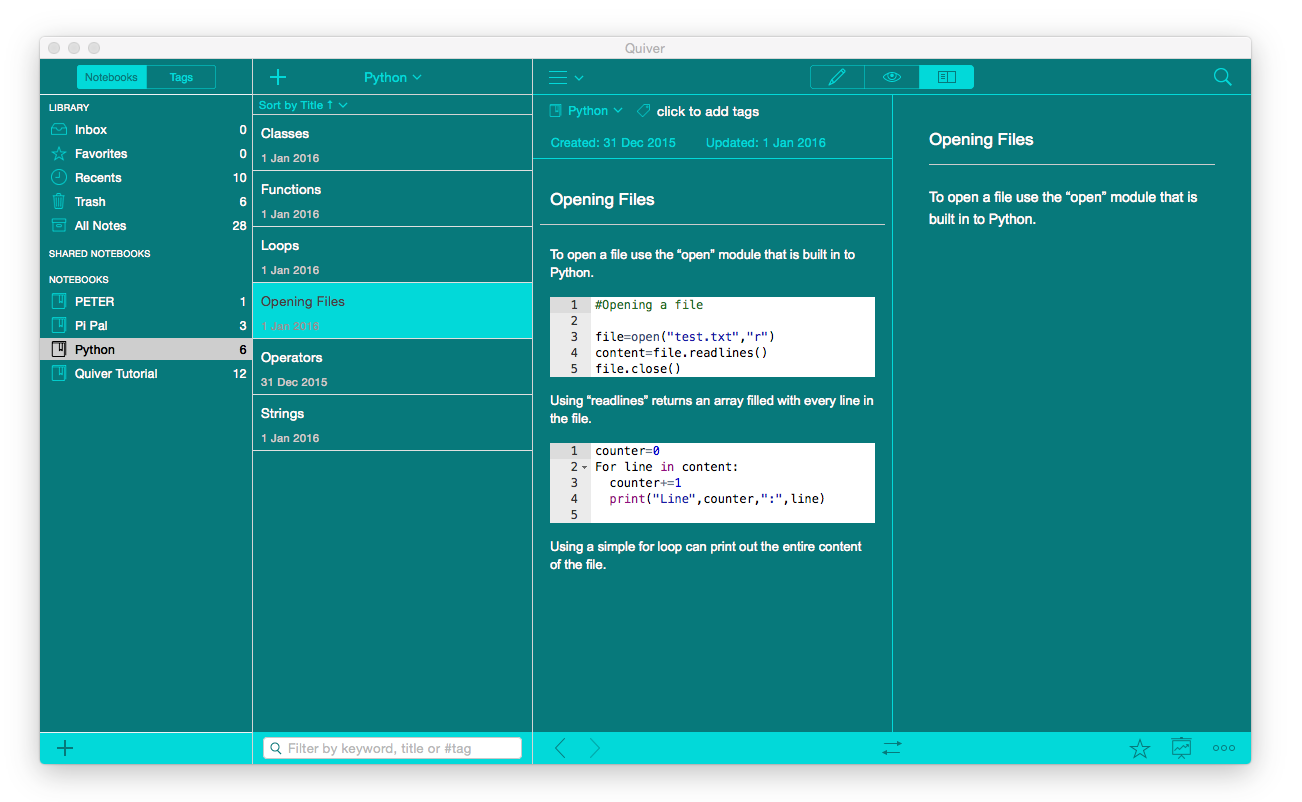Click the notebook icon in note header
This screenshot has width=1302, height=802.
click(556, 111)
